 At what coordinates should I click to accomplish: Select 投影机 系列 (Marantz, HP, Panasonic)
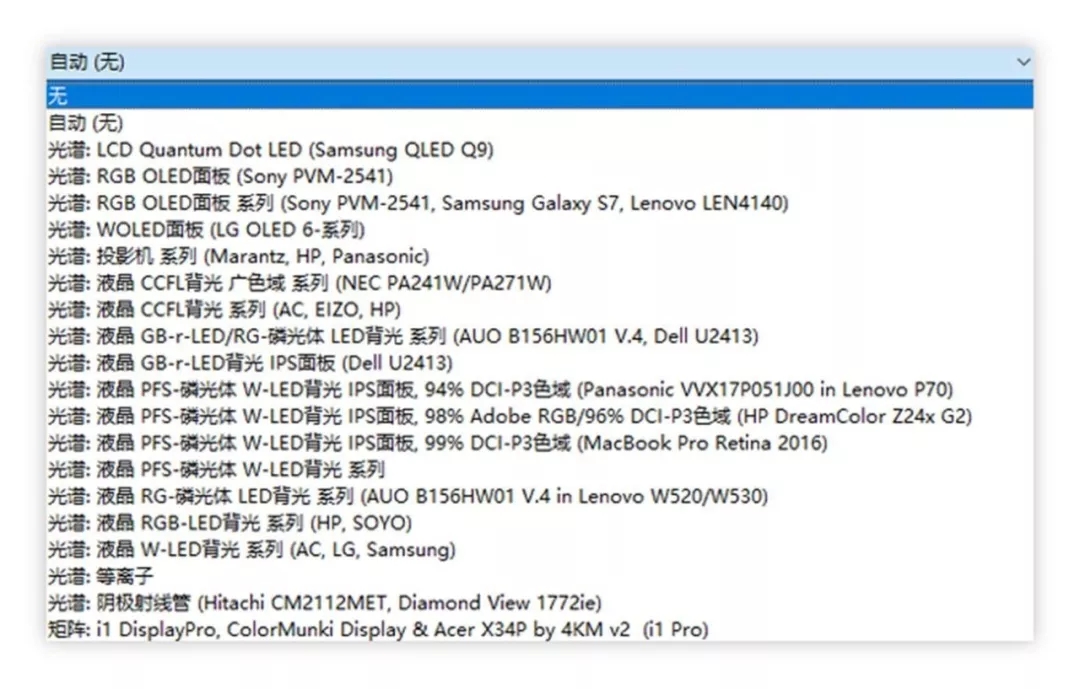[238, 257]
